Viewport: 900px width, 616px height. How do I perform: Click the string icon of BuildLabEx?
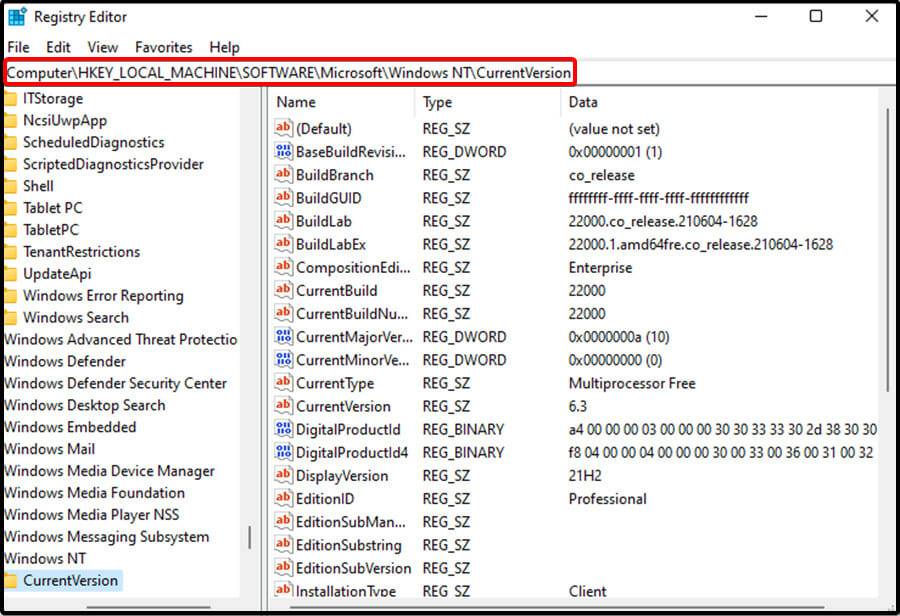284,244
